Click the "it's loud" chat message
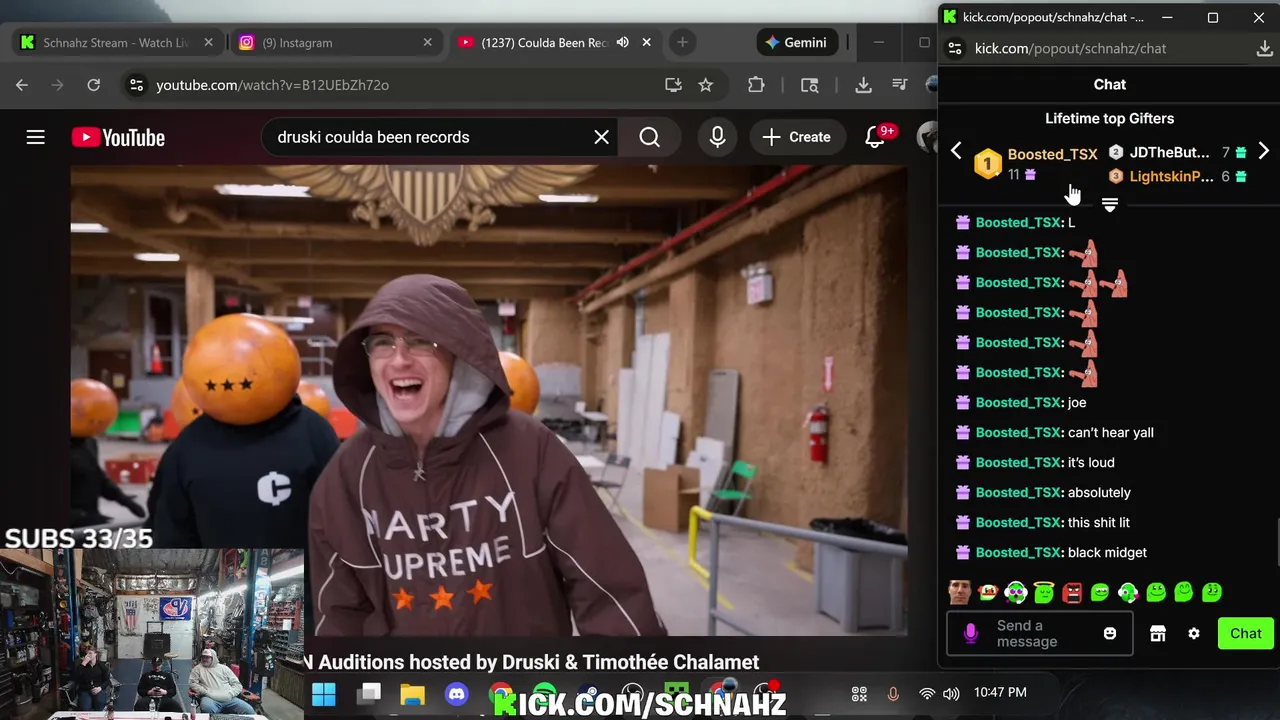The width and height of the screenshot is (1280, 720). (1091, 462)
